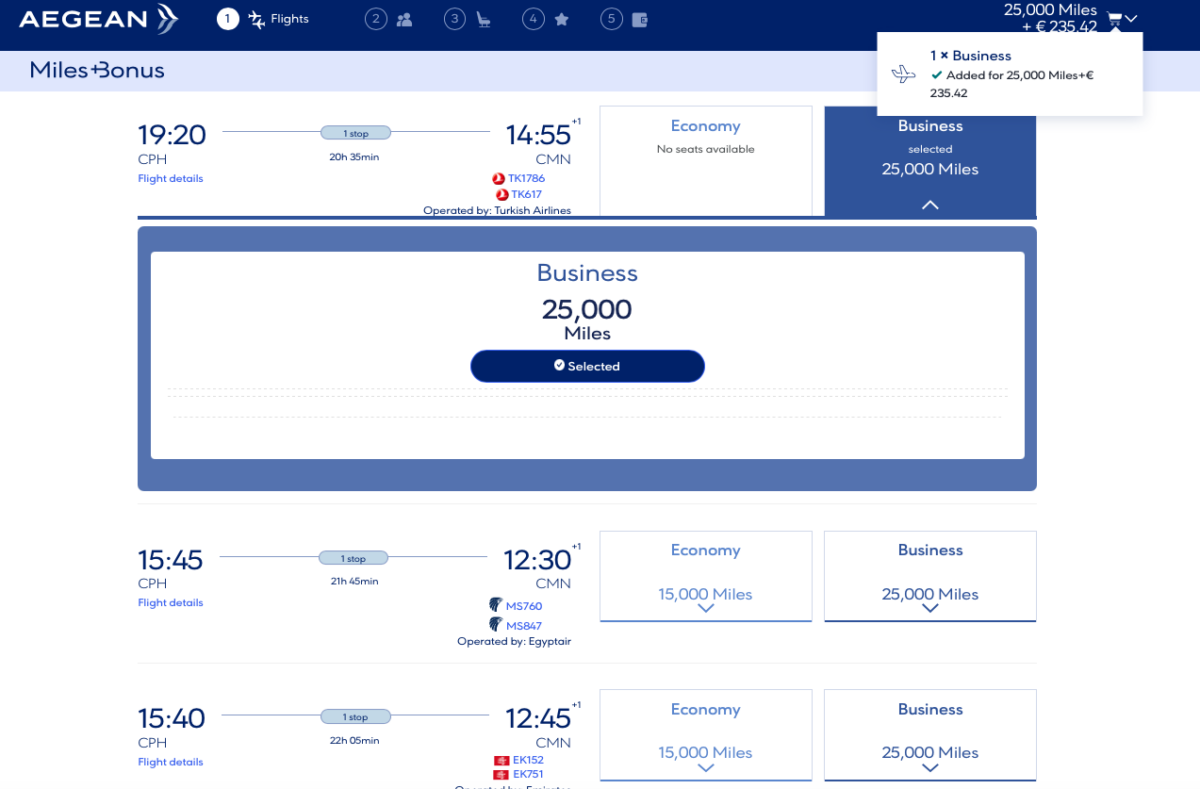Open flight number TK1786

526,178
